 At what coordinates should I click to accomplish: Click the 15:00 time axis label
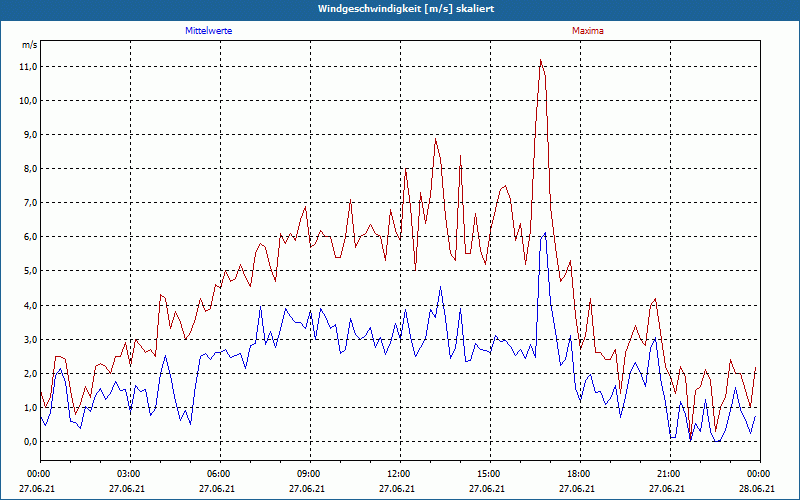[x=490, y=474]
